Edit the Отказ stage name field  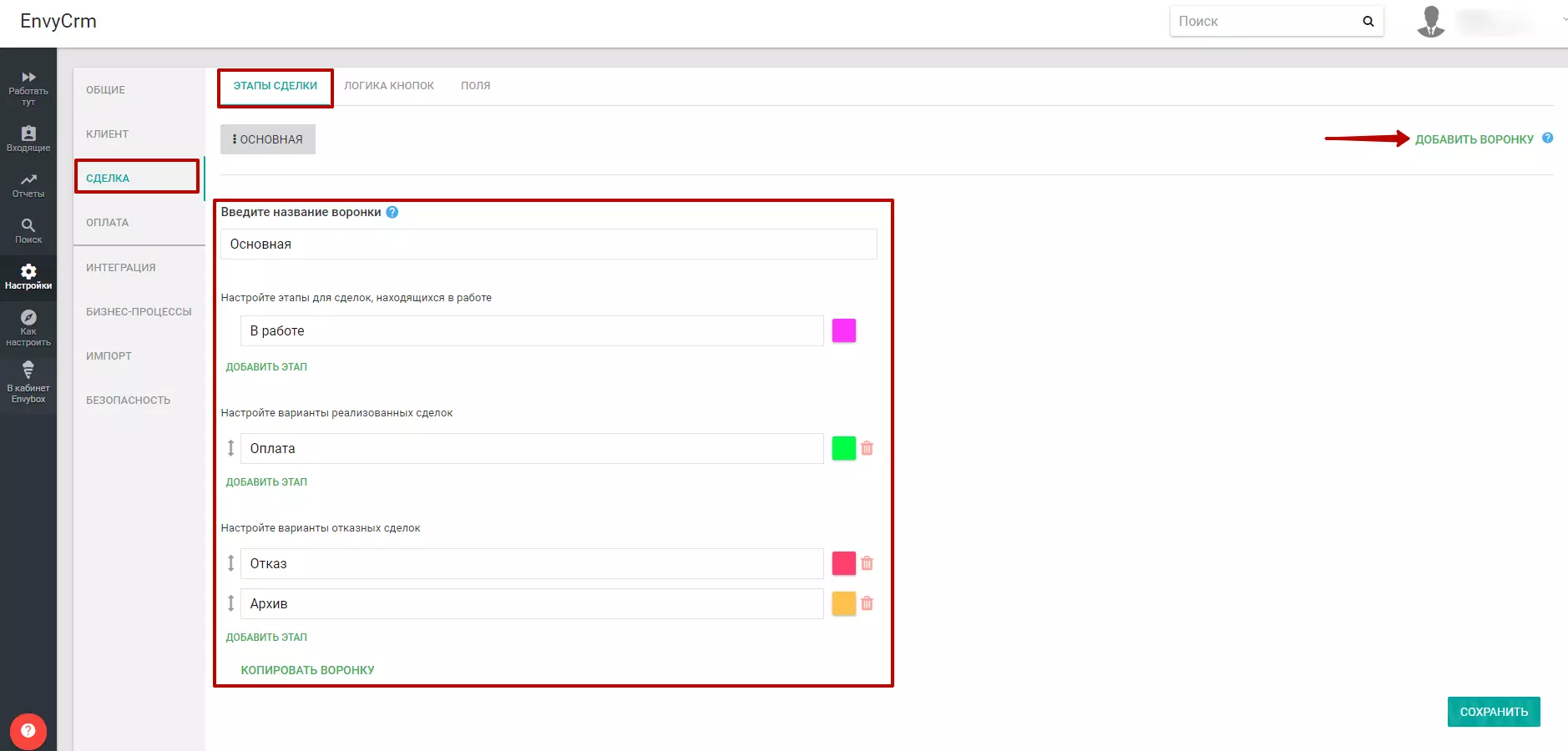point(532,564)
